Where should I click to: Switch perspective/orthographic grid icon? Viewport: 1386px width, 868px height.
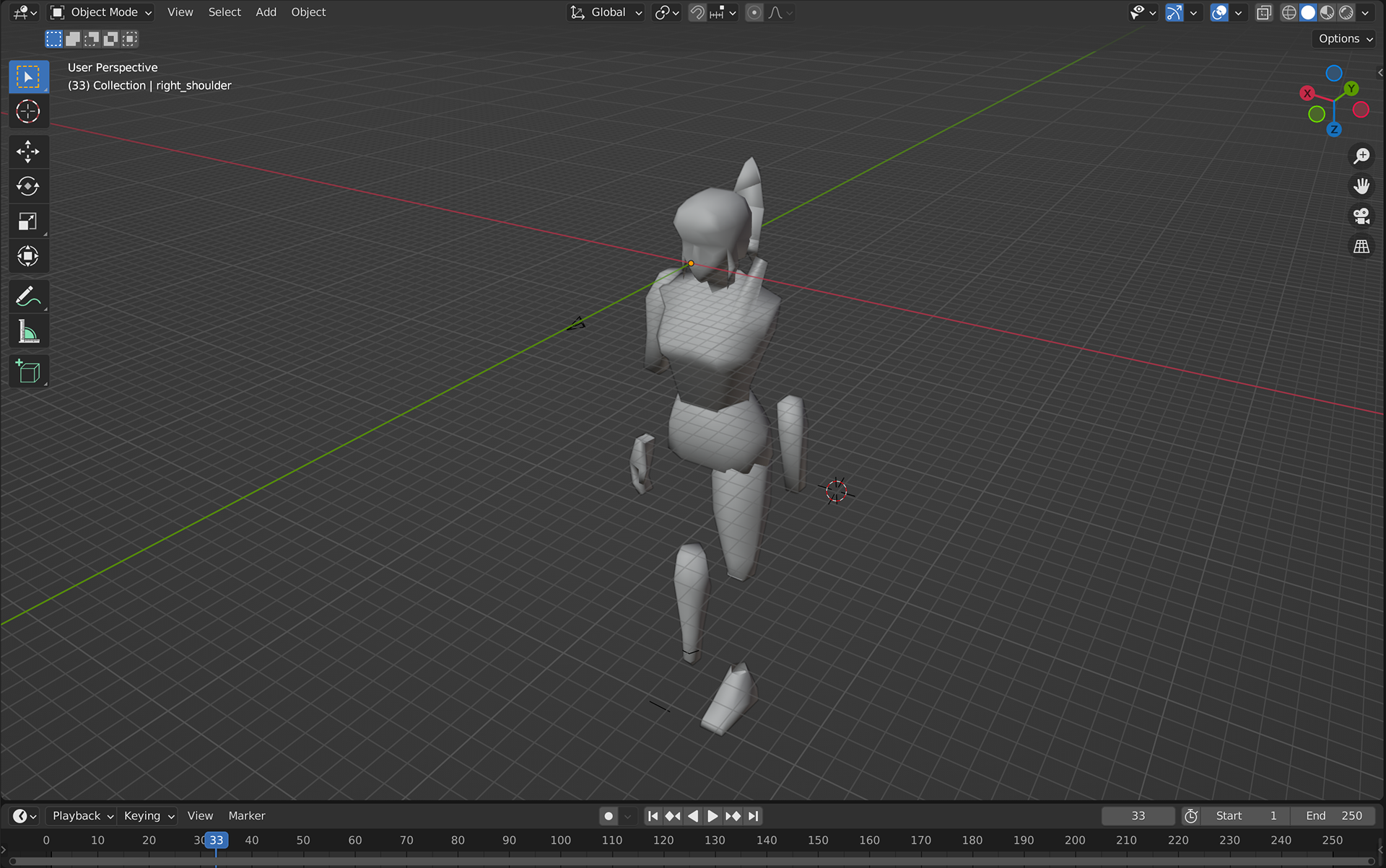[x=1361, y=247]
